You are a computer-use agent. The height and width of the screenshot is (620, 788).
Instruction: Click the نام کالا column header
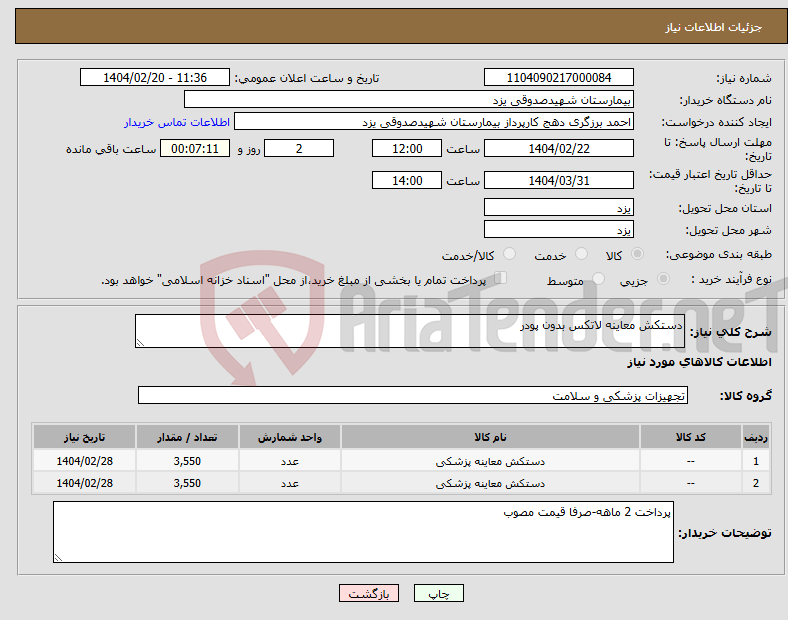(490, 437)
